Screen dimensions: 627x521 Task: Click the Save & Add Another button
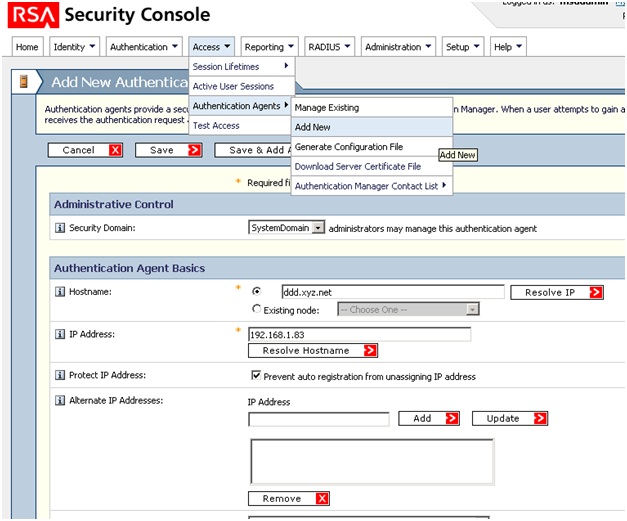point(253,150)
